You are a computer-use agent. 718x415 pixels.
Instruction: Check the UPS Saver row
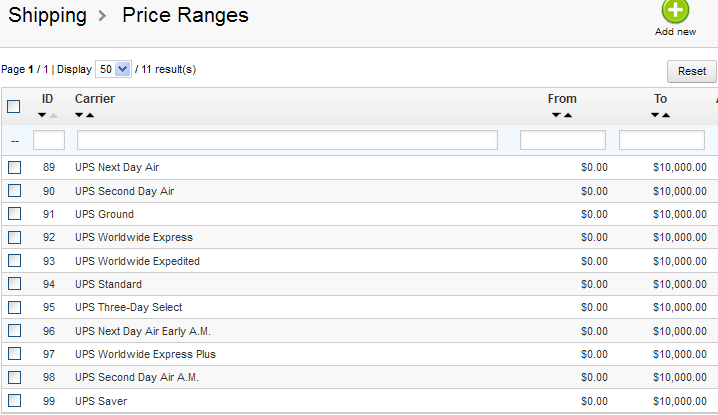(x=15, y=401)
